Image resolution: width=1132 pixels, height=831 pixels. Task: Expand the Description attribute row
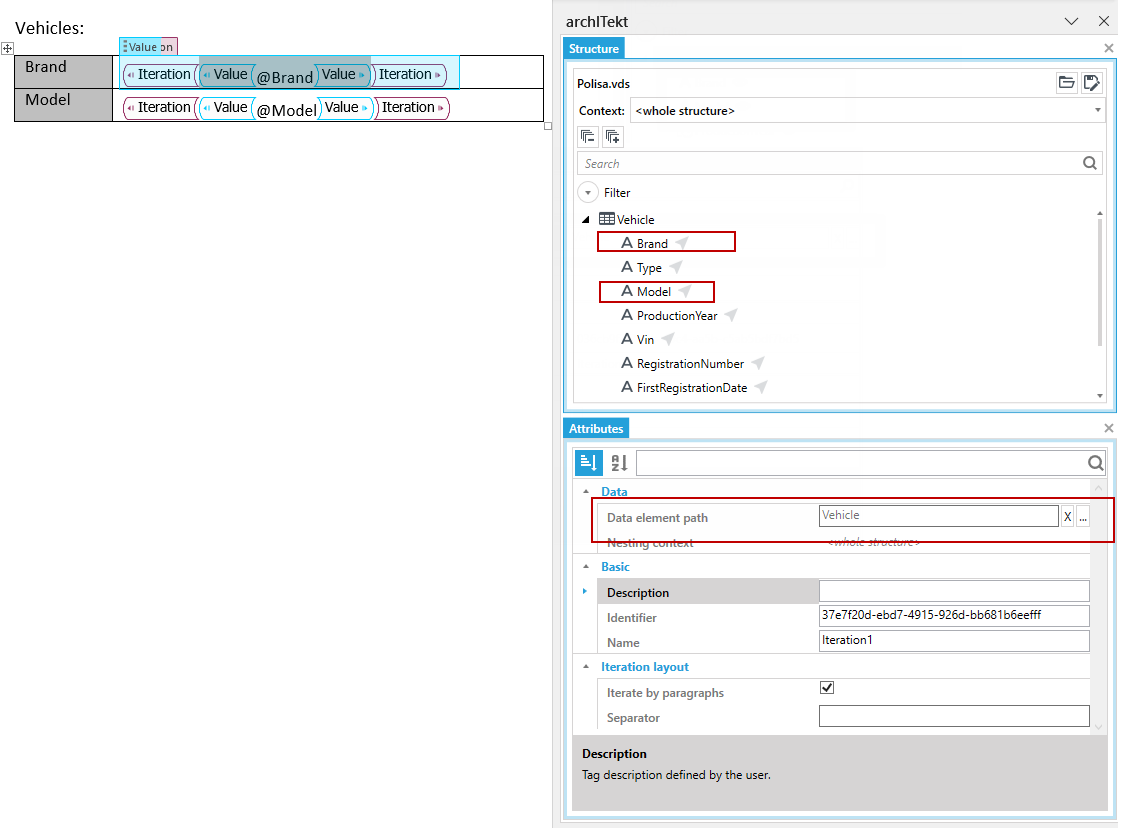tap(585, 591)
